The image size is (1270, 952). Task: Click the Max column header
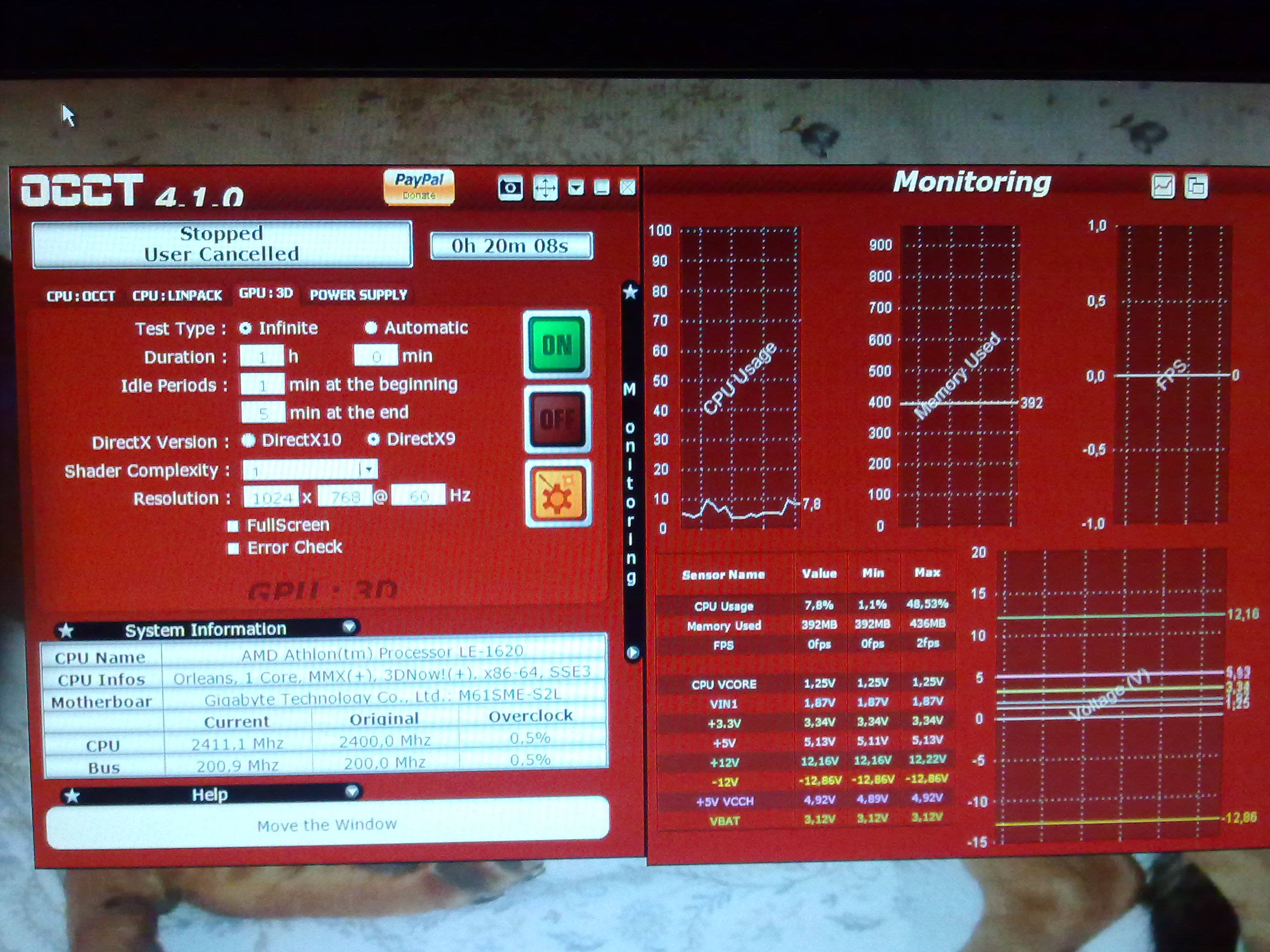927,572
